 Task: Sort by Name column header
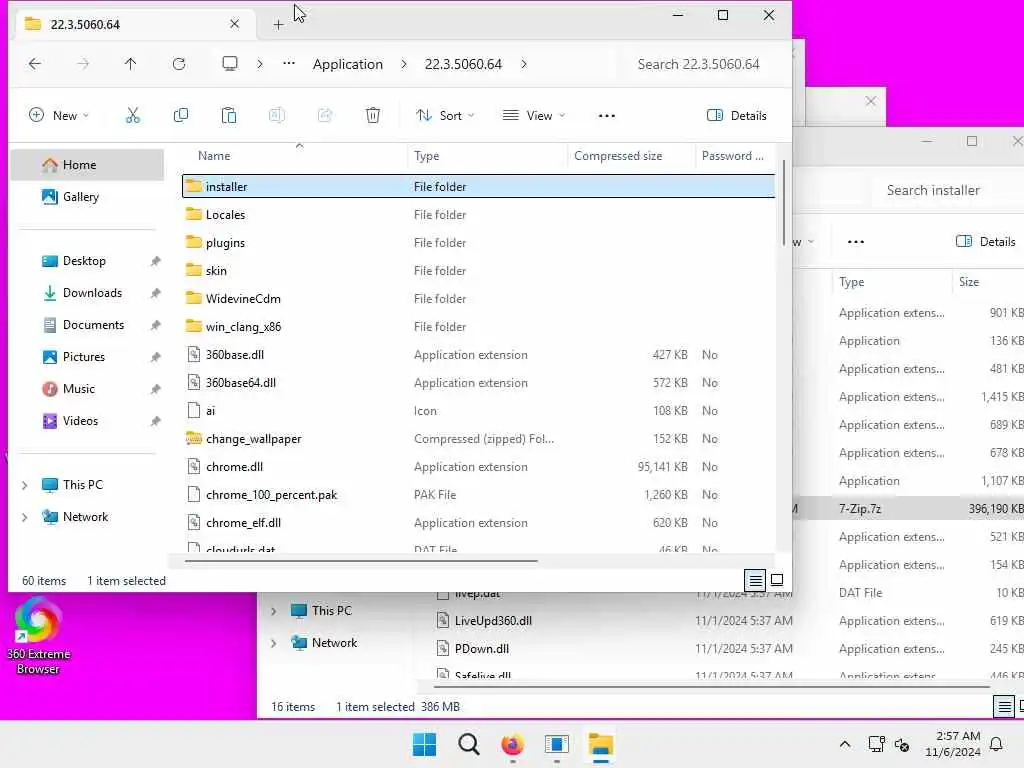tap(214, 156)
